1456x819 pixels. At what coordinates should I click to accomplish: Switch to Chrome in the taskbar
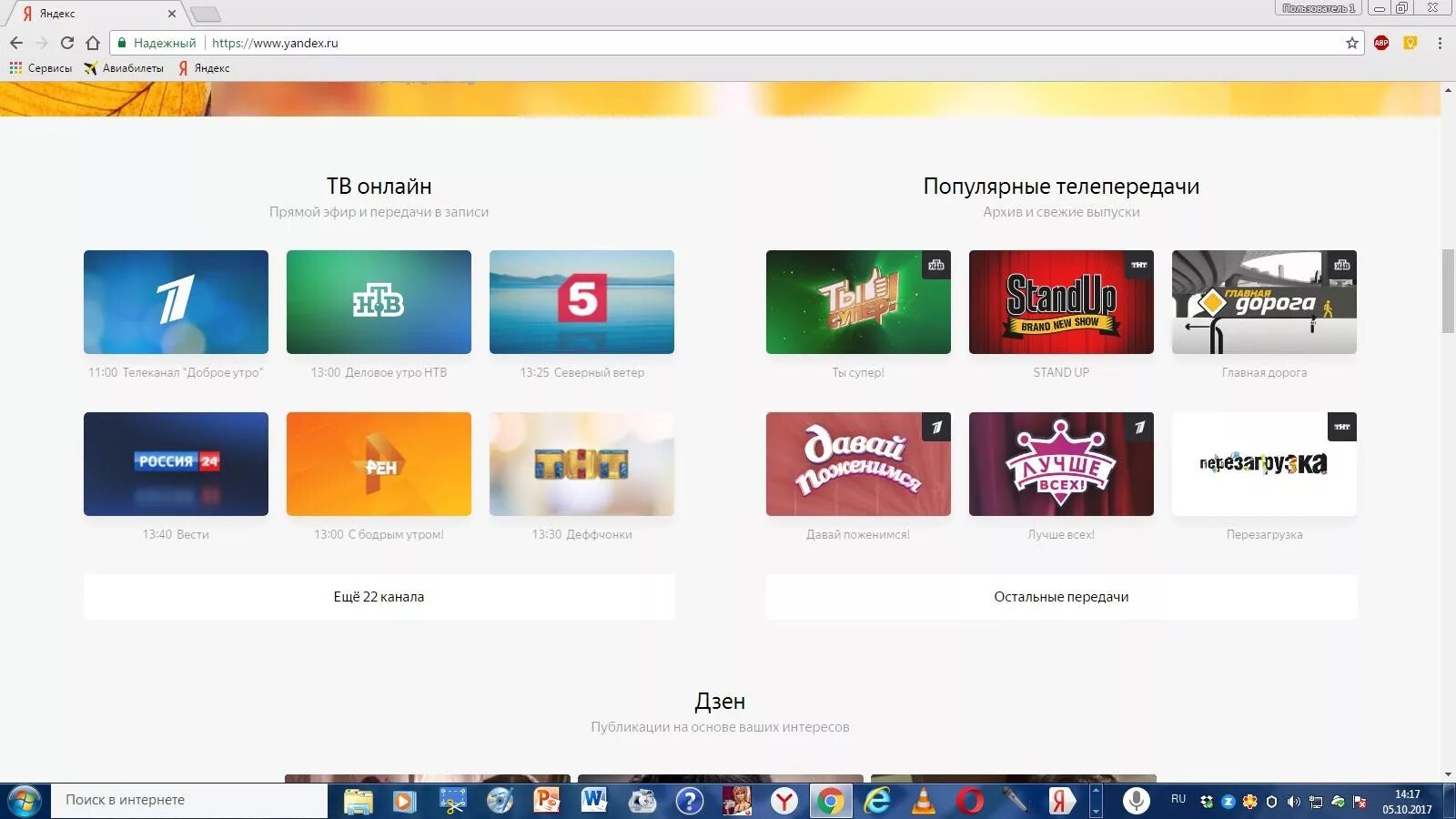pyautogui.click(x=829, y=801)
